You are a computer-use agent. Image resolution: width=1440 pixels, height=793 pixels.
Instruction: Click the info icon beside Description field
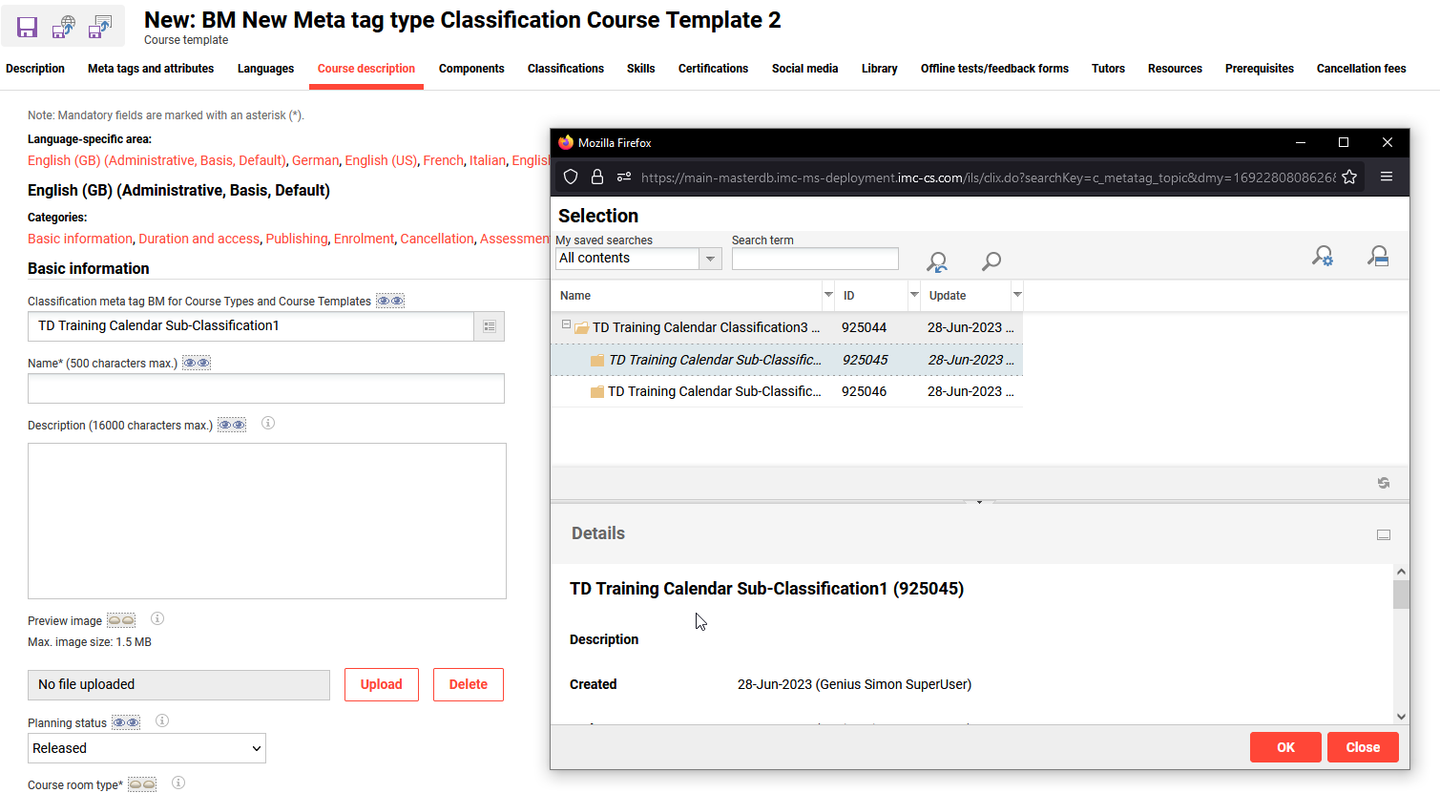[268, 423]
